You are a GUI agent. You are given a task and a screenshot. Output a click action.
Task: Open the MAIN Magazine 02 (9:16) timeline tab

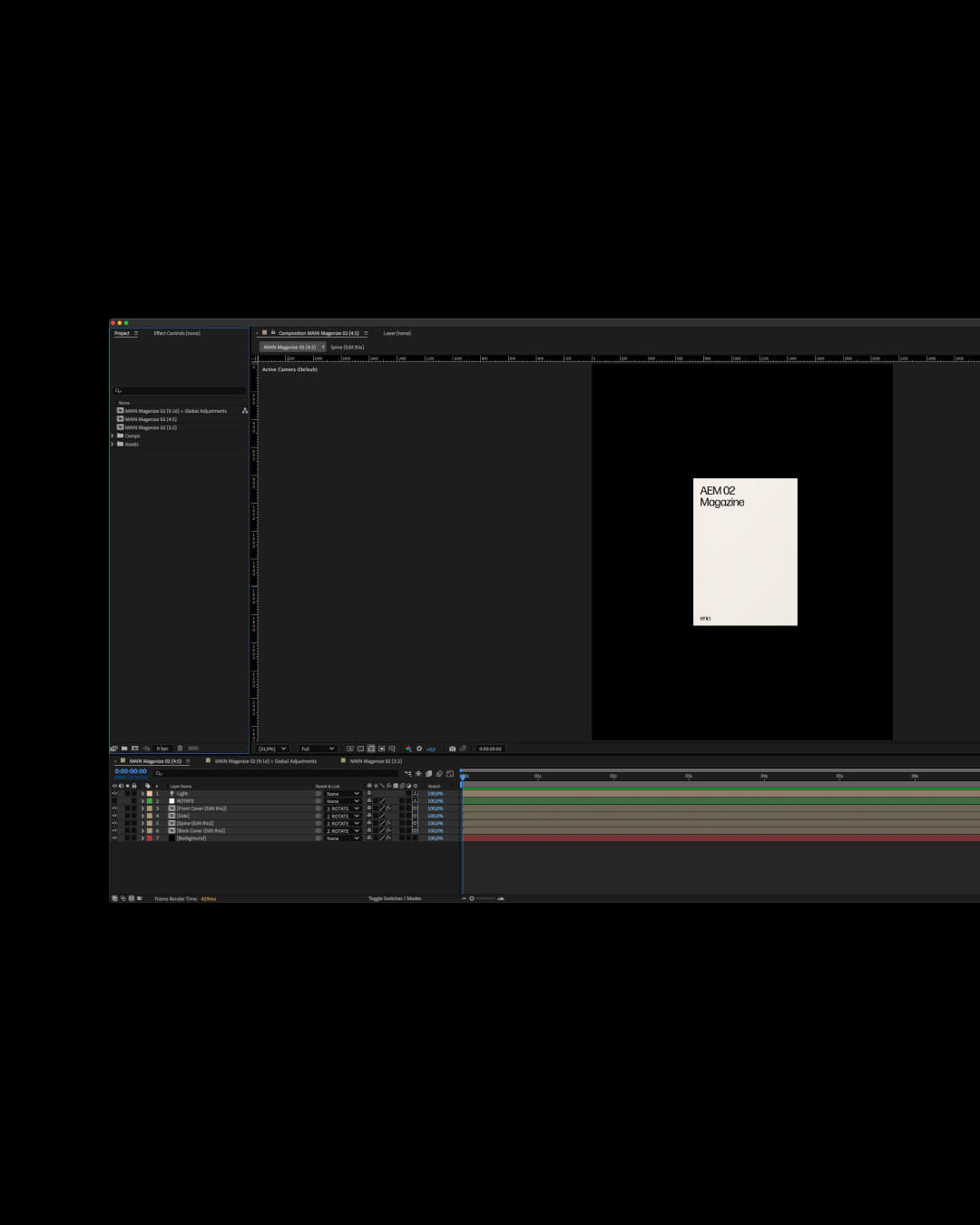tap(266, 761)
